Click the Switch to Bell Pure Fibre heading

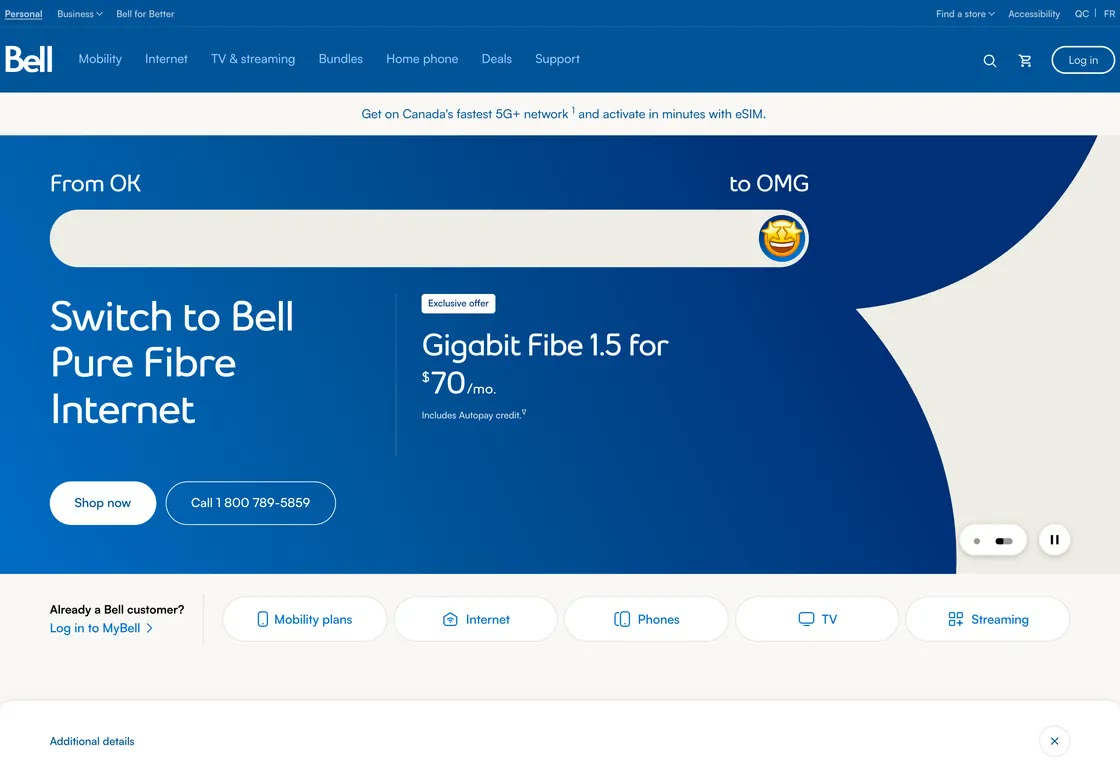(172, 363)
